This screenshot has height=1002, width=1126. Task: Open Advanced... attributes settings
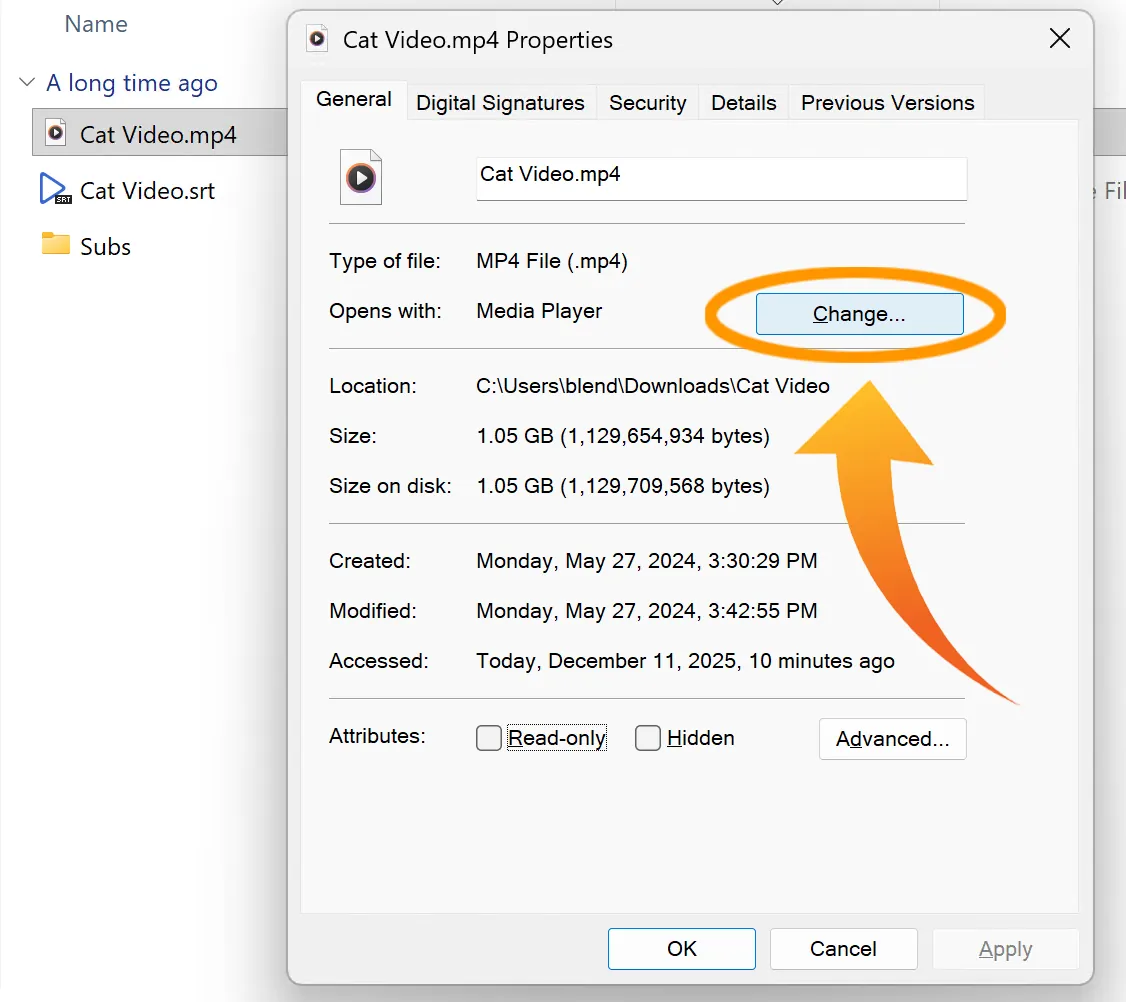pos(892,739)
